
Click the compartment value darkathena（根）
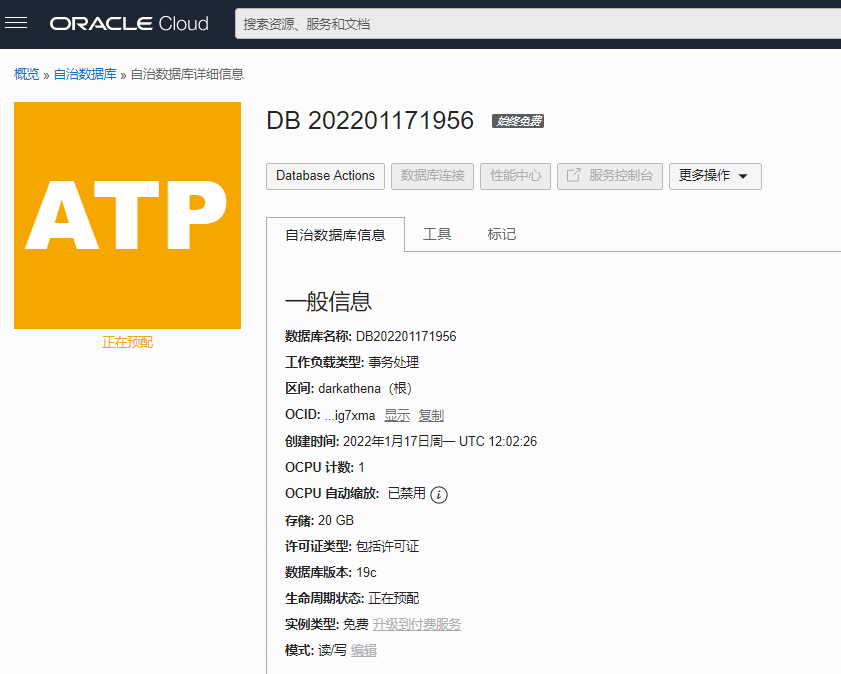(365, 388)
